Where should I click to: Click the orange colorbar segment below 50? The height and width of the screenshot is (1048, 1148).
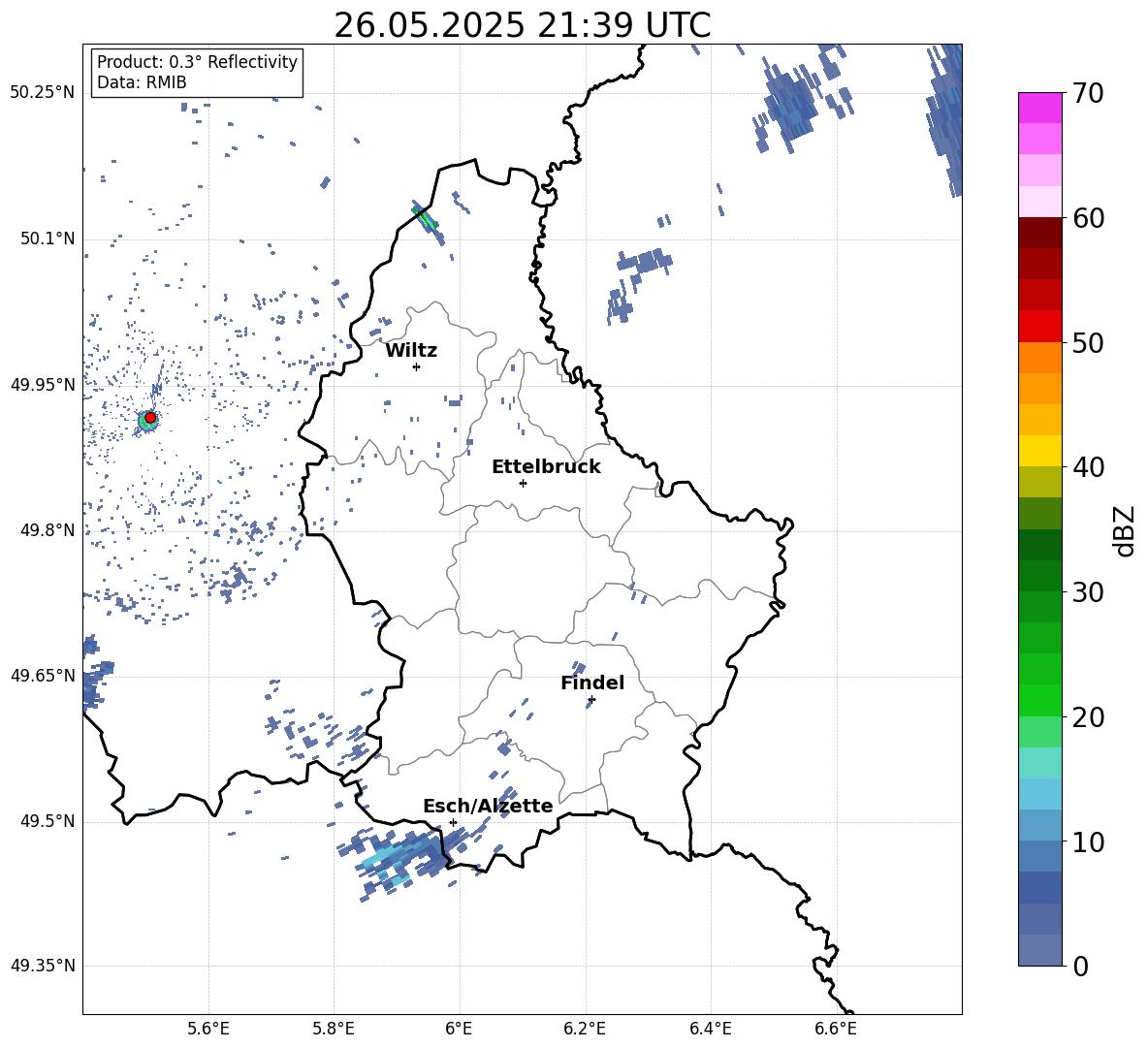pos(1039,358)
